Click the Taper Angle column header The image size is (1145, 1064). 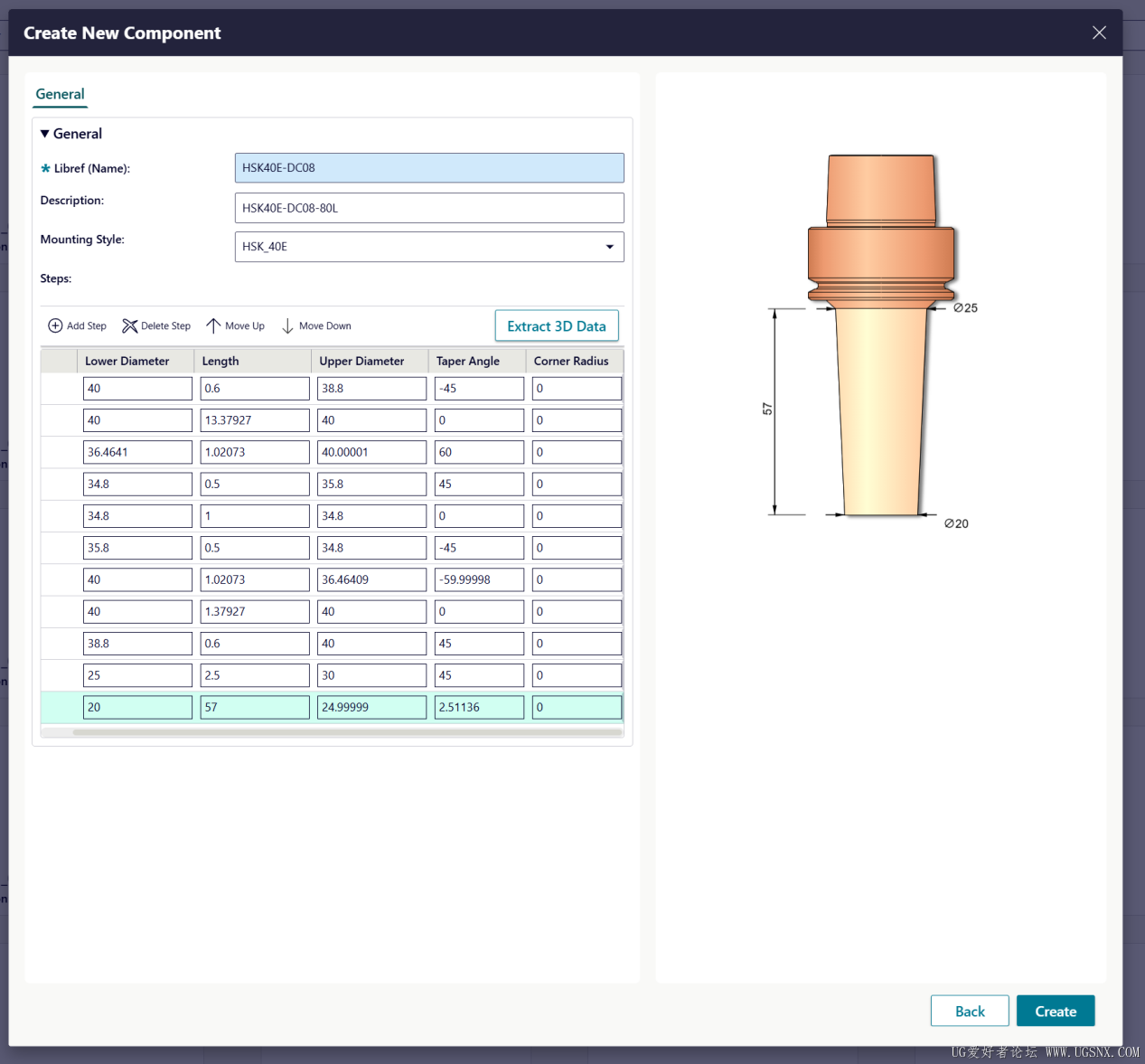tap(478, 361)
